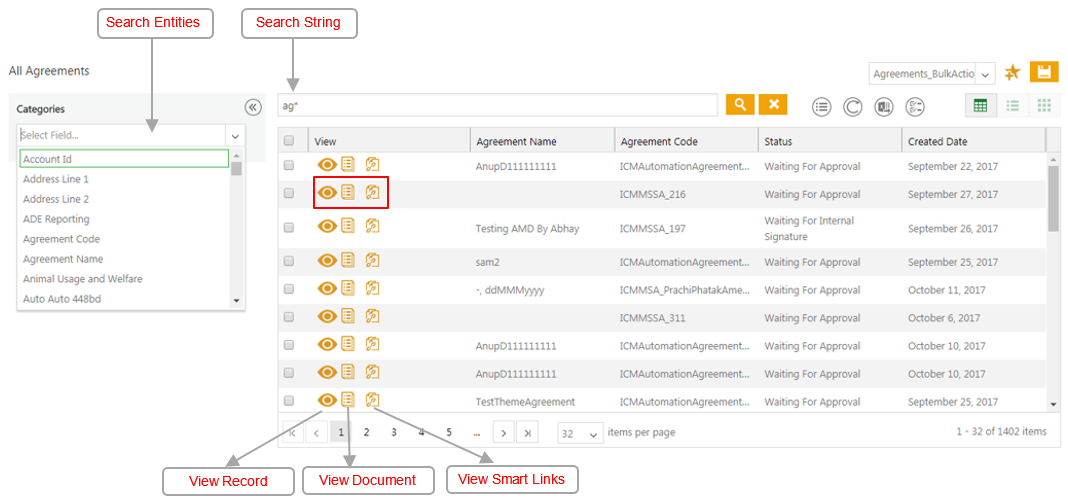Open smart links for the sam2 agreement
Viewport: 1068px width, 499px height.
pyautogui.click(x=372, y=261)
